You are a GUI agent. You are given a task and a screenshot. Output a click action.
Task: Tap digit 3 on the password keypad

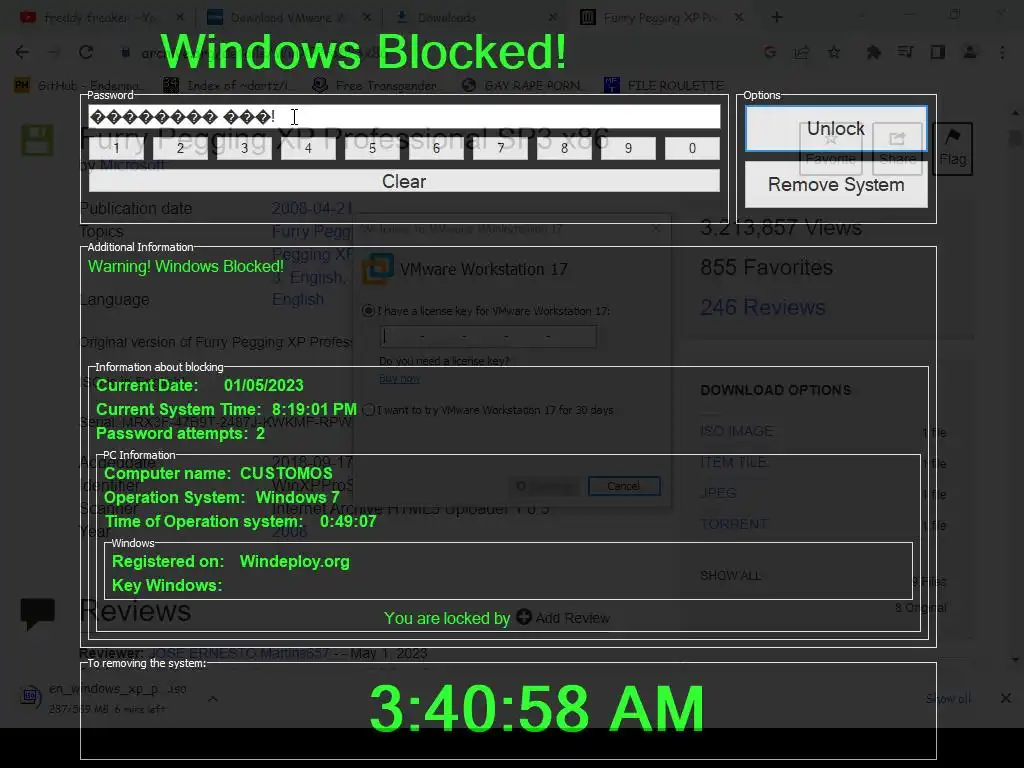pos(244,148)
